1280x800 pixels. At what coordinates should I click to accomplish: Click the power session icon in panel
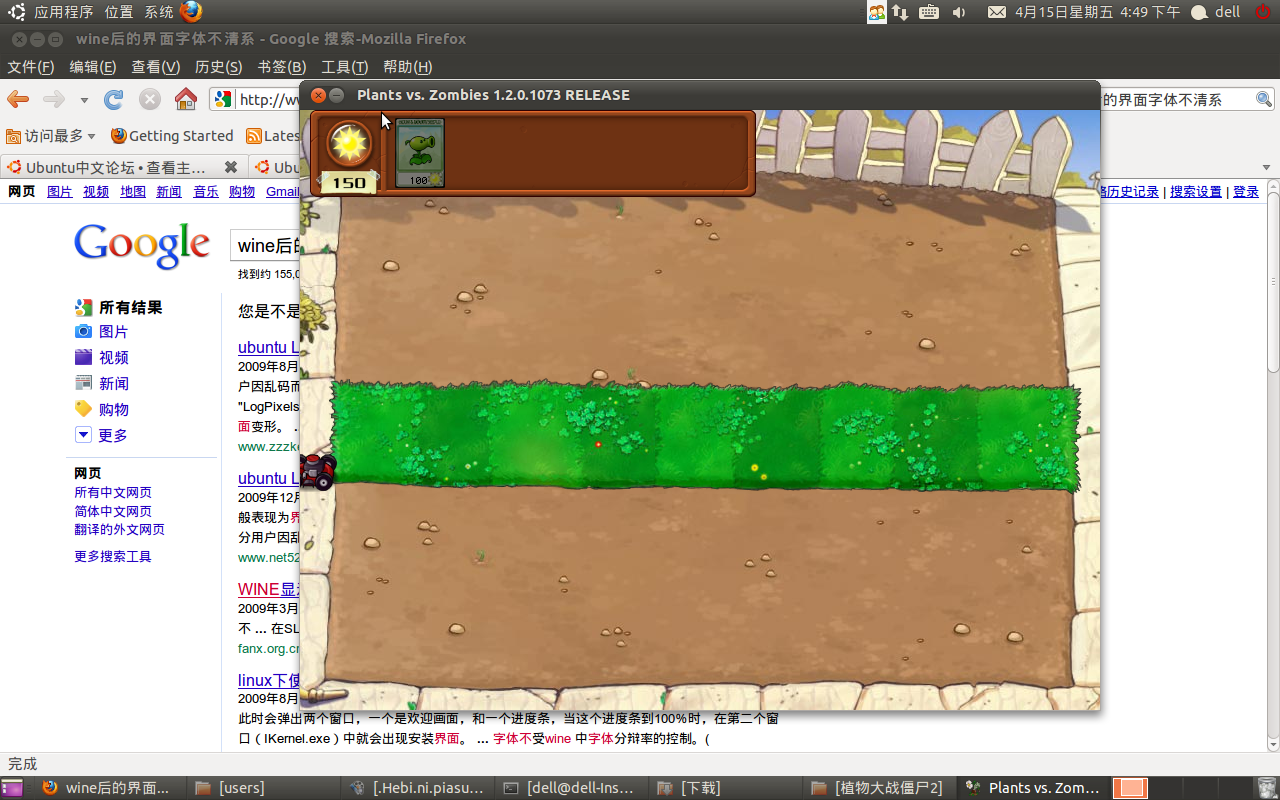pos(1262,12)
